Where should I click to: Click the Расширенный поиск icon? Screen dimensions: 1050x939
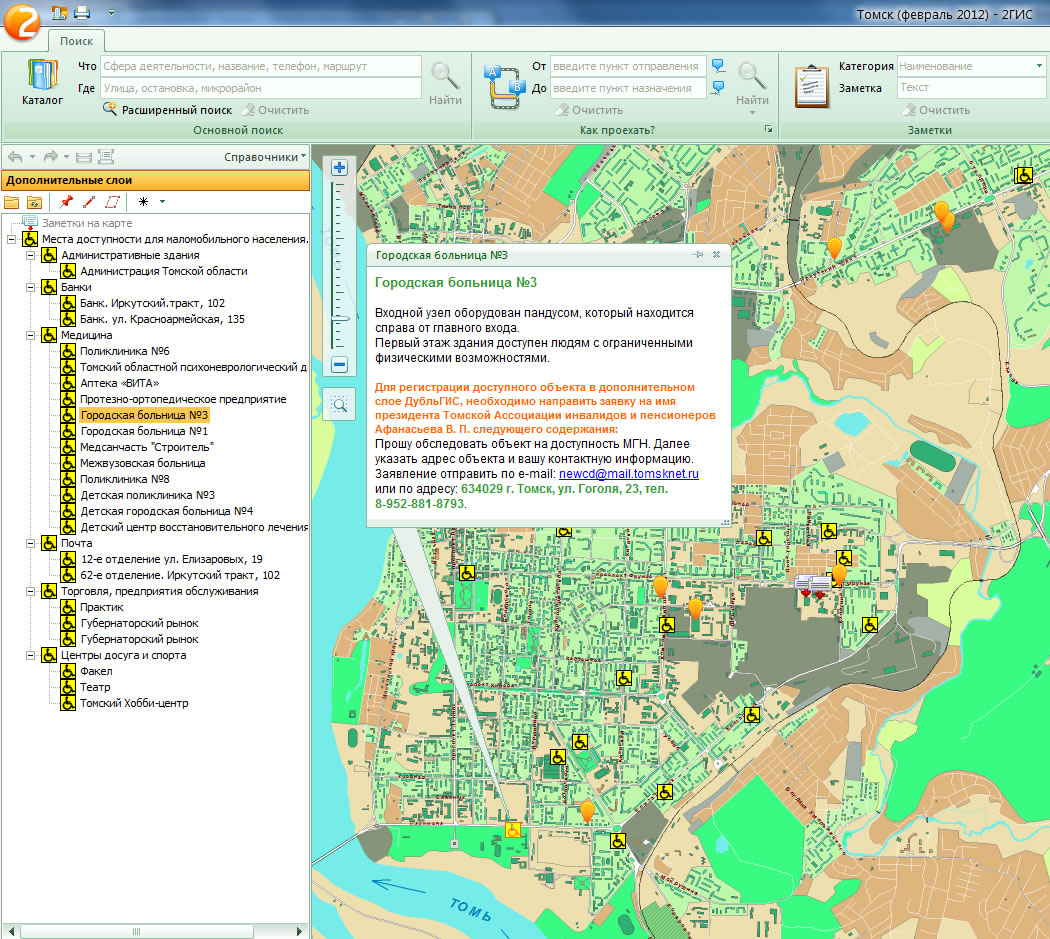pyautogui.click(x=110, y=109)
